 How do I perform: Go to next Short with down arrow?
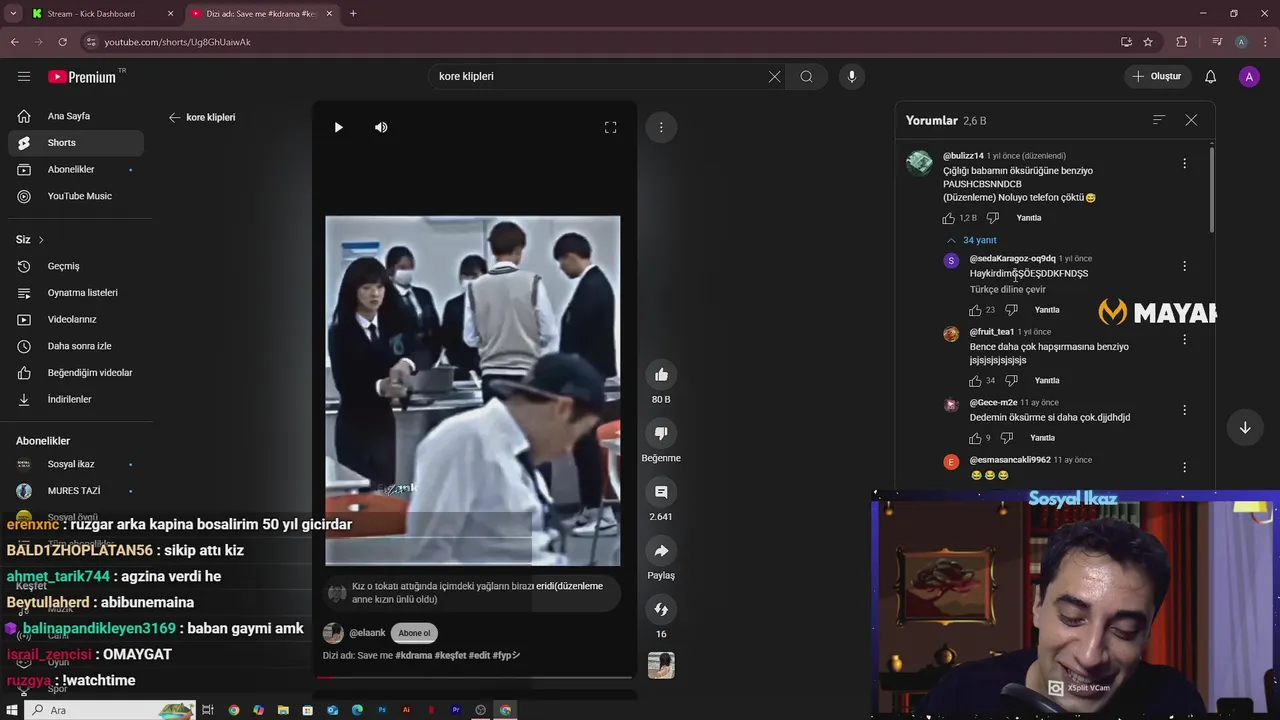[1245, 427]
